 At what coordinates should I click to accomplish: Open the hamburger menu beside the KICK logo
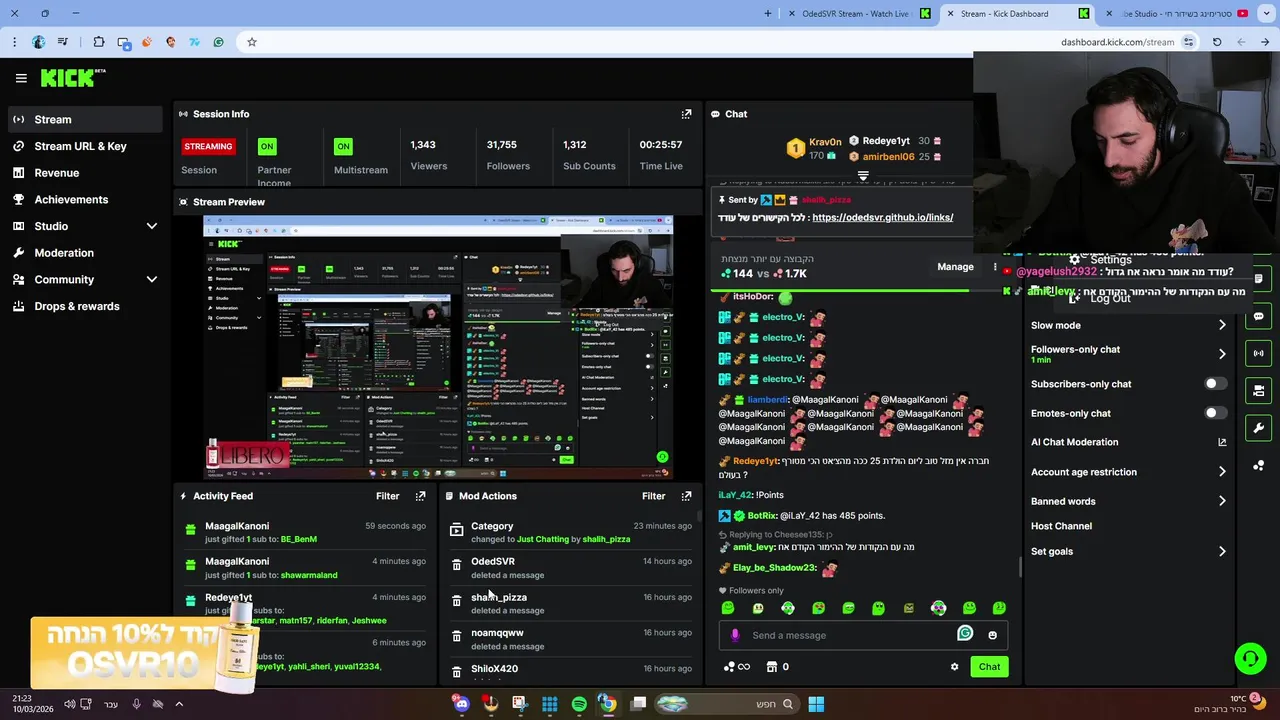[21, 78]
